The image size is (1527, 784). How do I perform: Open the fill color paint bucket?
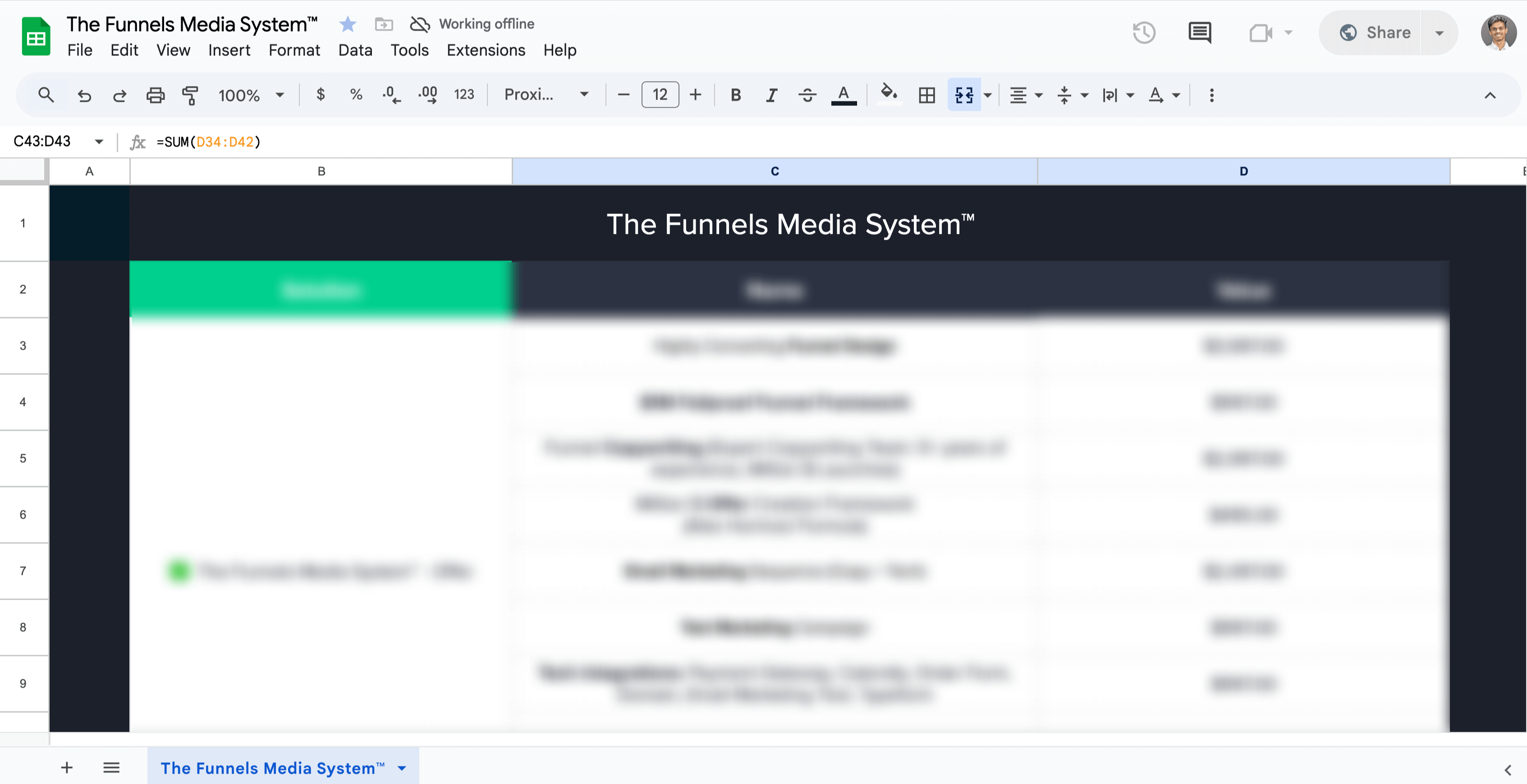point(888,94)
